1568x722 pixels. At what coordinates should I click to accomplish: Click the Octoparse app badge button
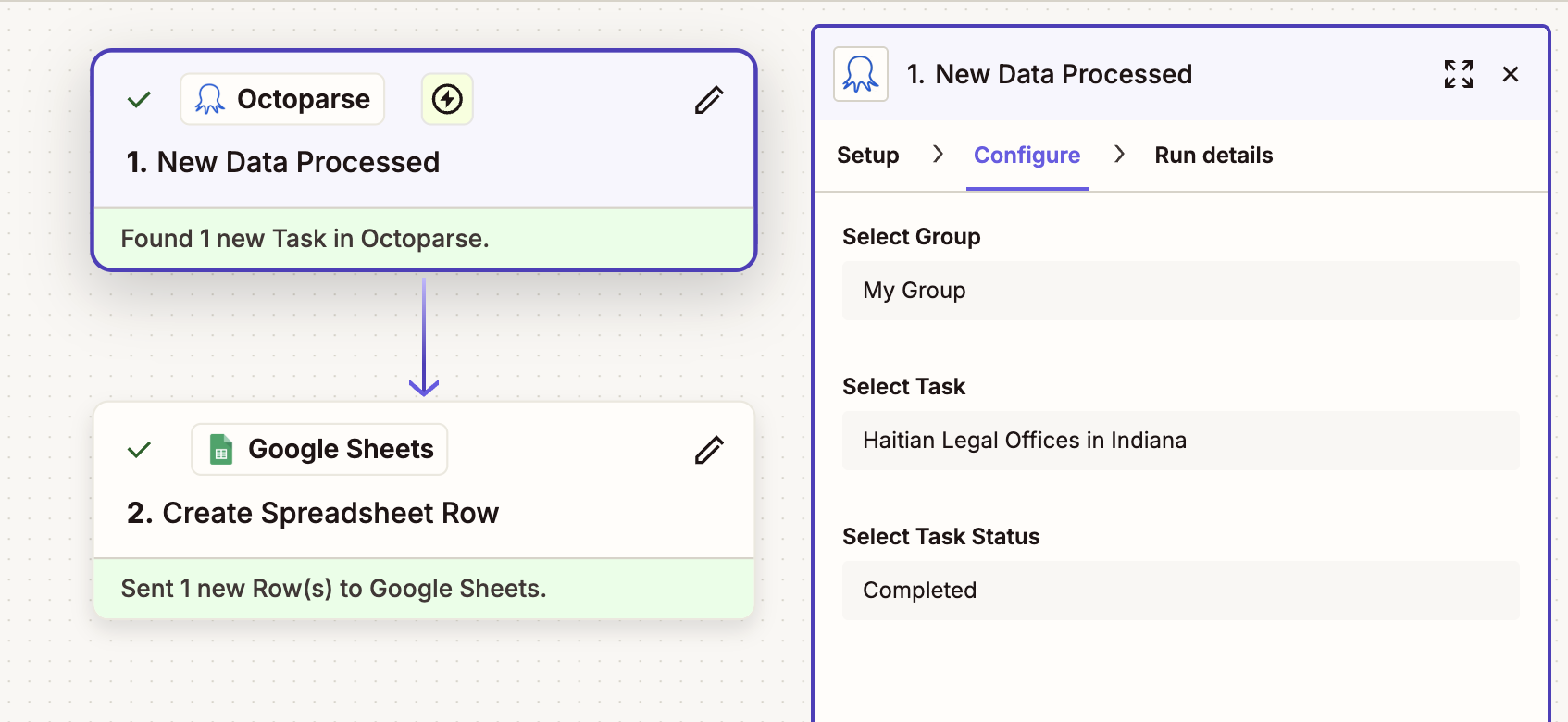click(282, 99)
